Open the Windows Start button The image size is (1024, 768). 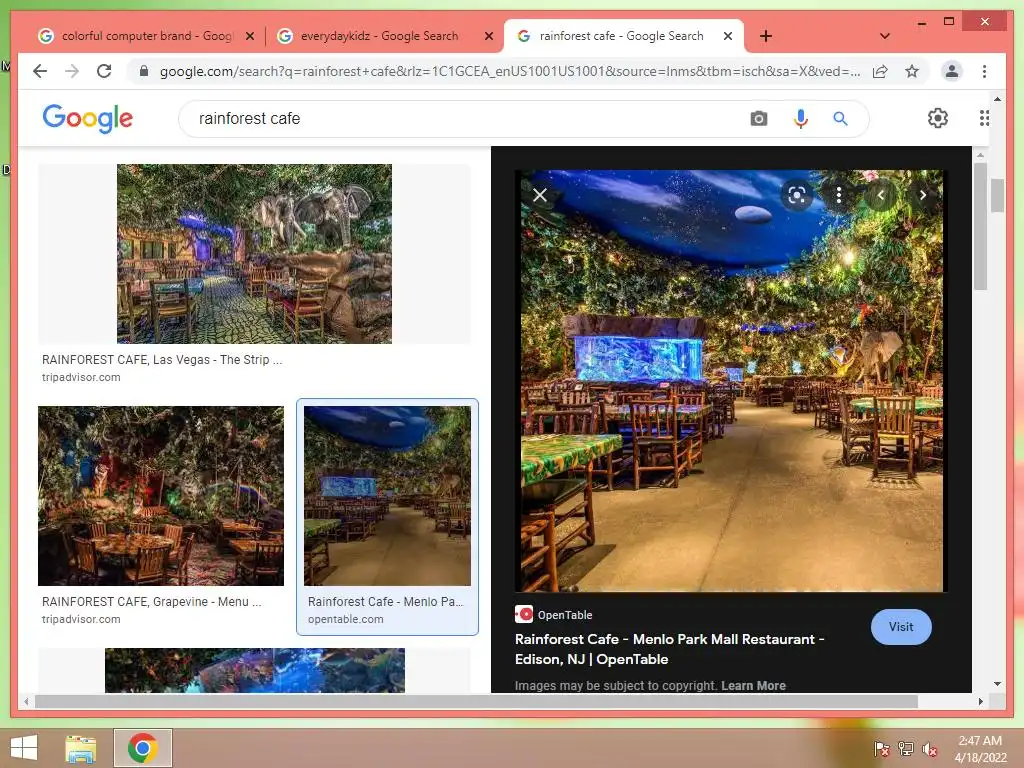click(x=24, y=748)
